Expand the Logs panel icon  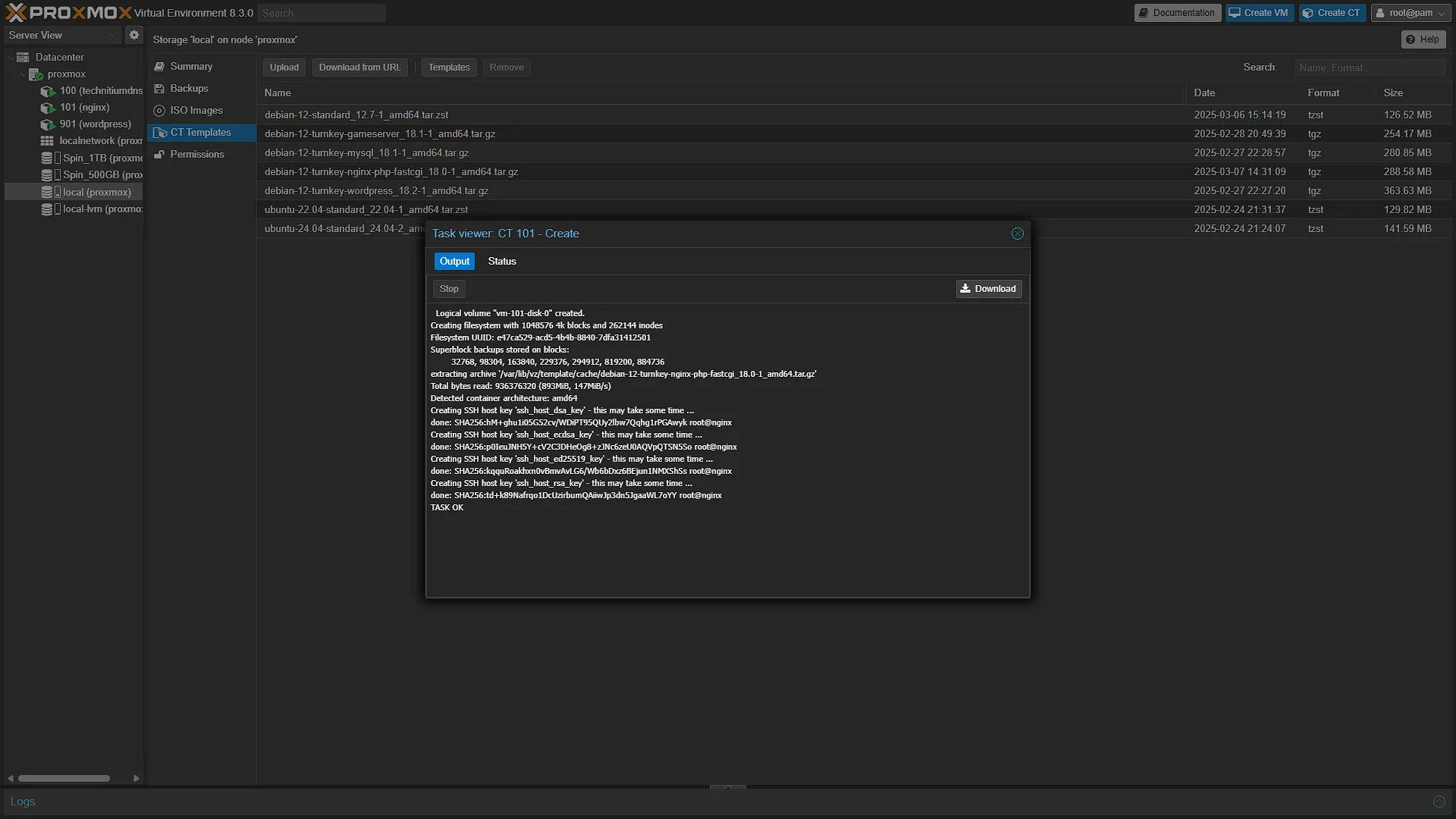click(1439, 802)
